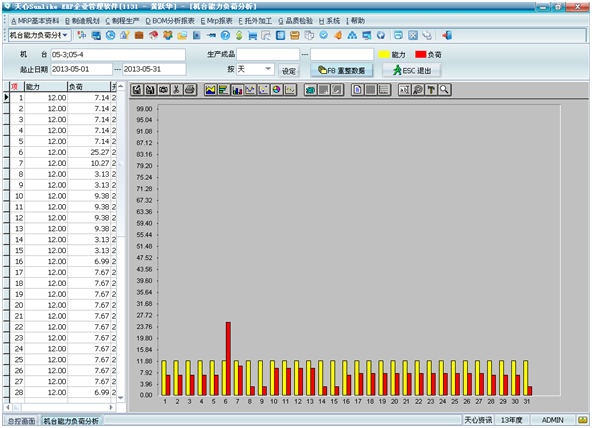
Task: Open the D BOM分析报表 menu
Action: pos(170,21)
